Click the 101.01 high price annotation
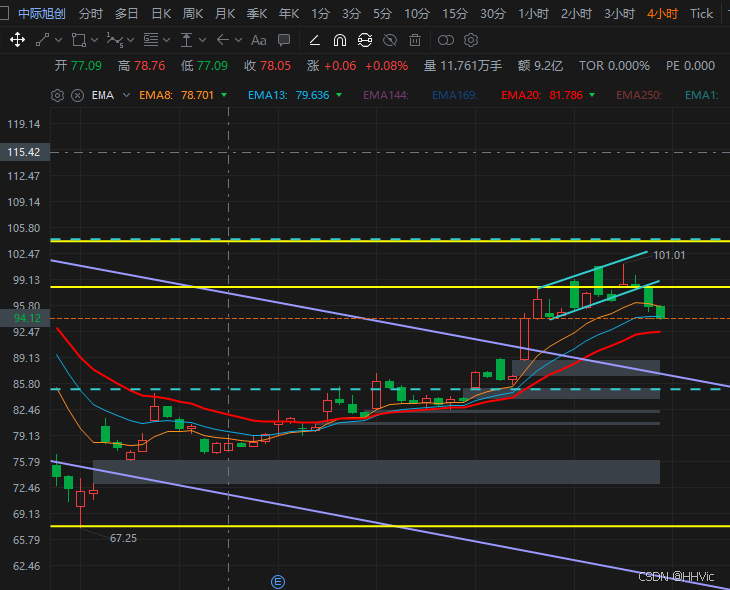The image size is (730, 590). point(669,255)
